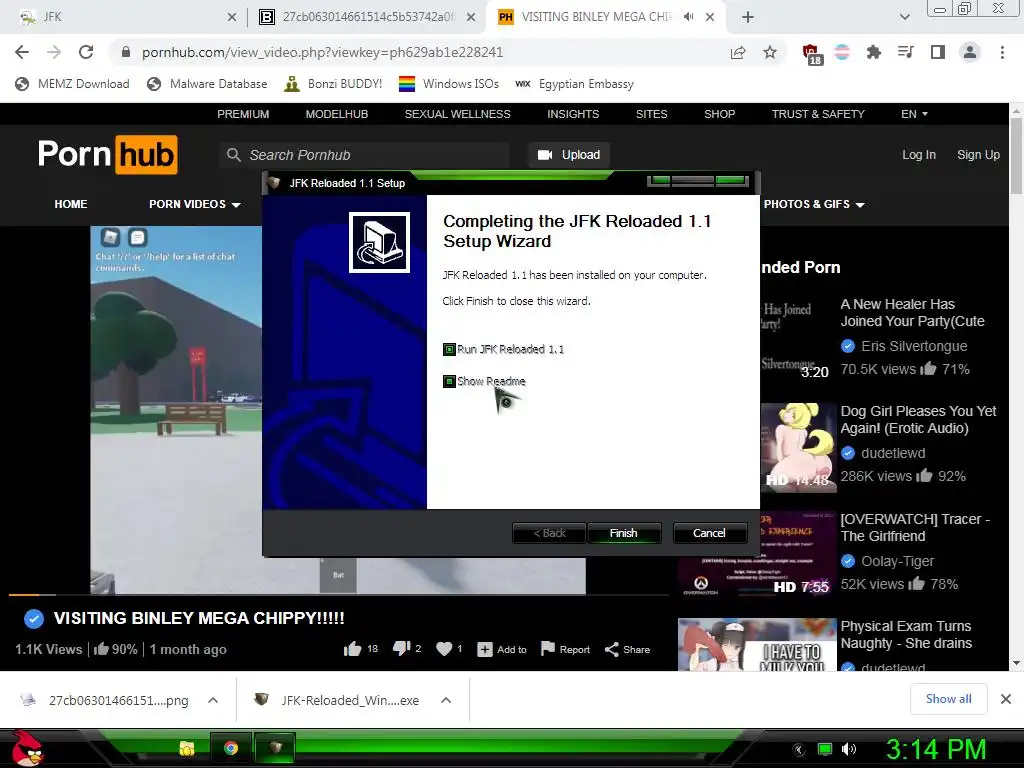This screenshot has height=768, width=1024.
Task: Open the JFK-Reloaded exe download item
Action: click(338, 700)
